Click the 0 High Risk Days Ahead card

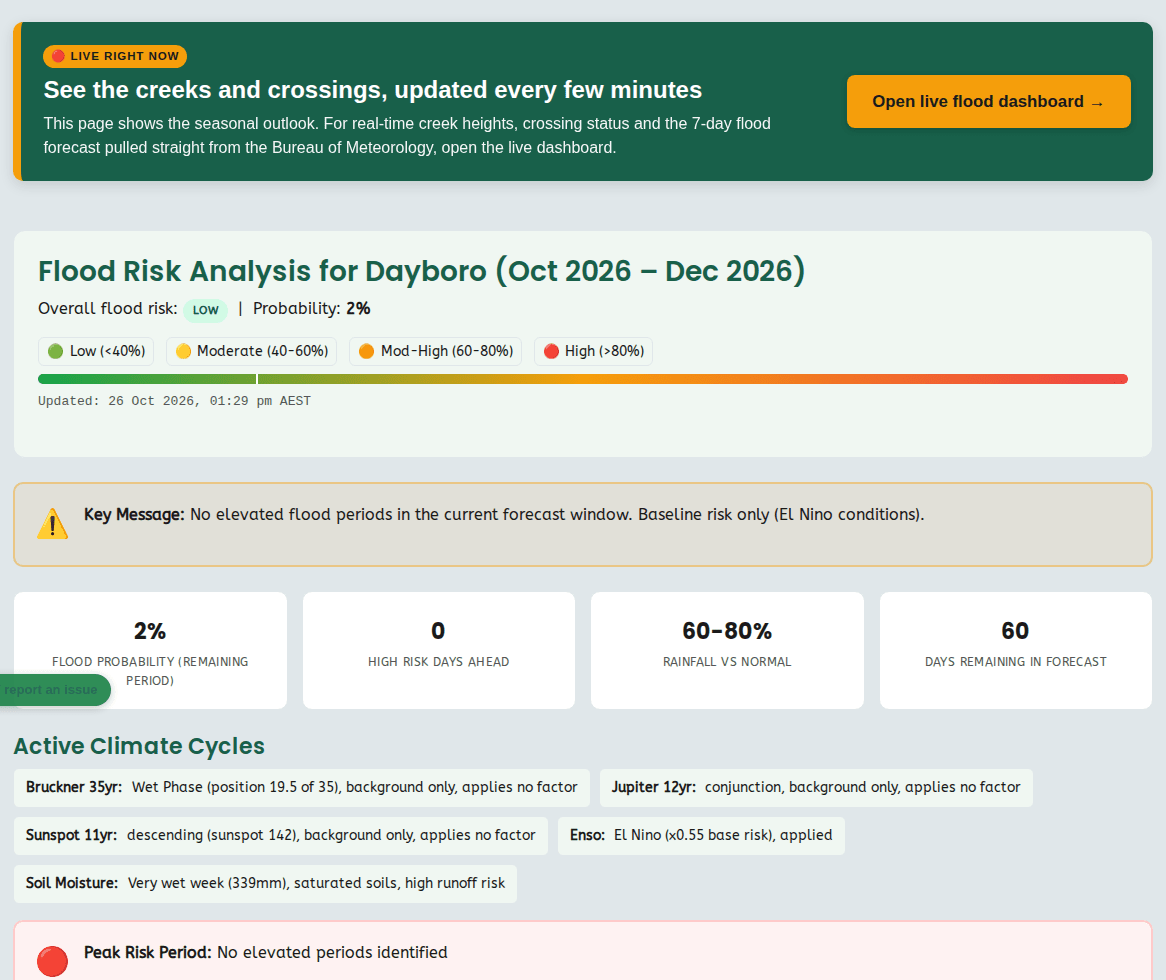tap(439, 650)
